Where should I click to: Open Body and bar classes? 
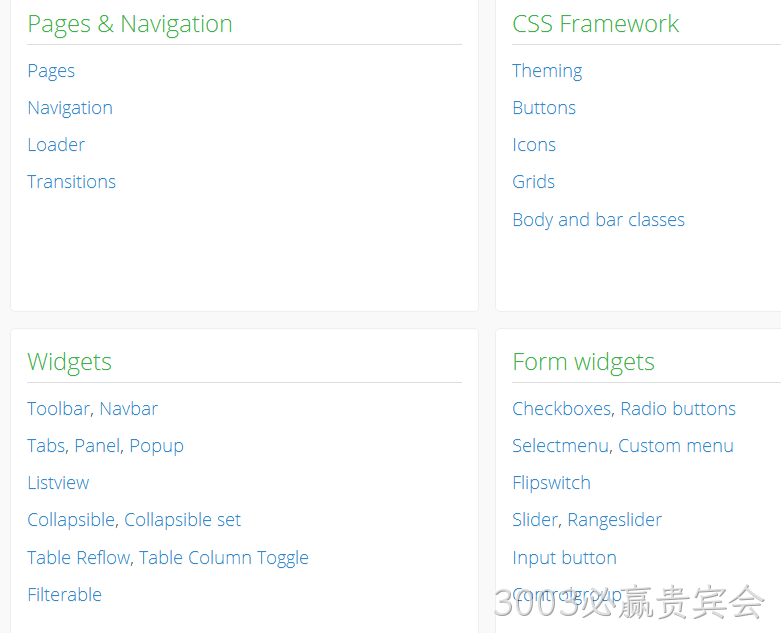598,220
